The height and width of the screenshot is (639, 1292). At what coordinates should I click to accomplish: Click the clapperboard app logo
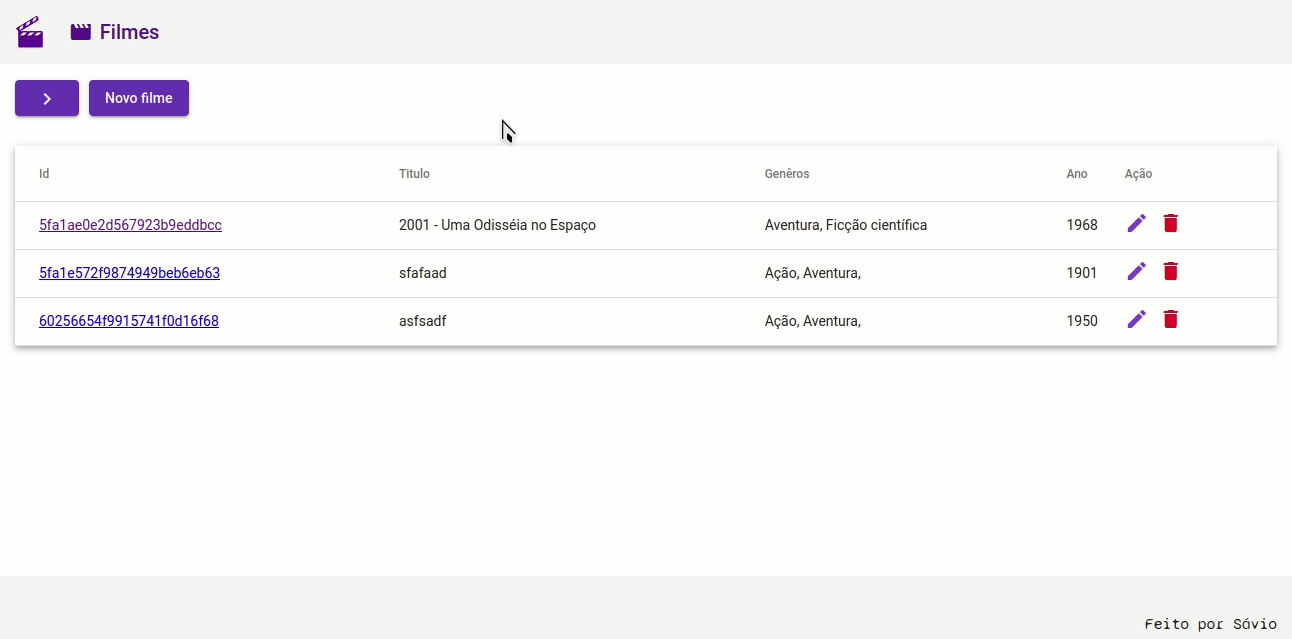tap(30, 32)
